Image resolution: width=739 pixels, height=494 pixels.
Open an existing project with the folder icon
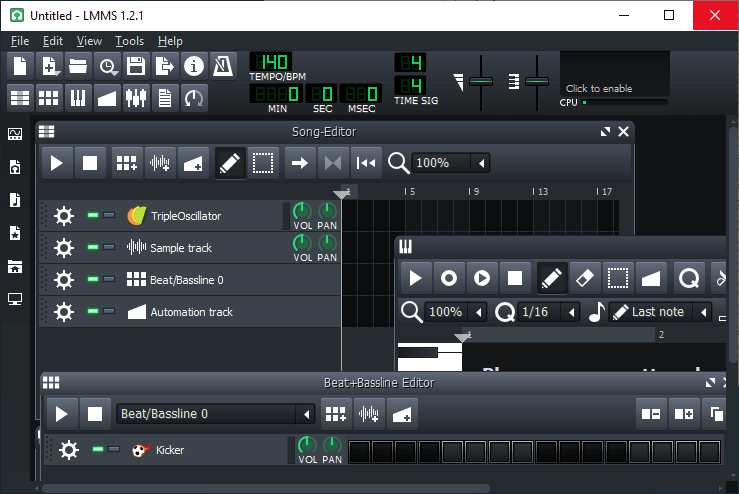click(78, 66)
